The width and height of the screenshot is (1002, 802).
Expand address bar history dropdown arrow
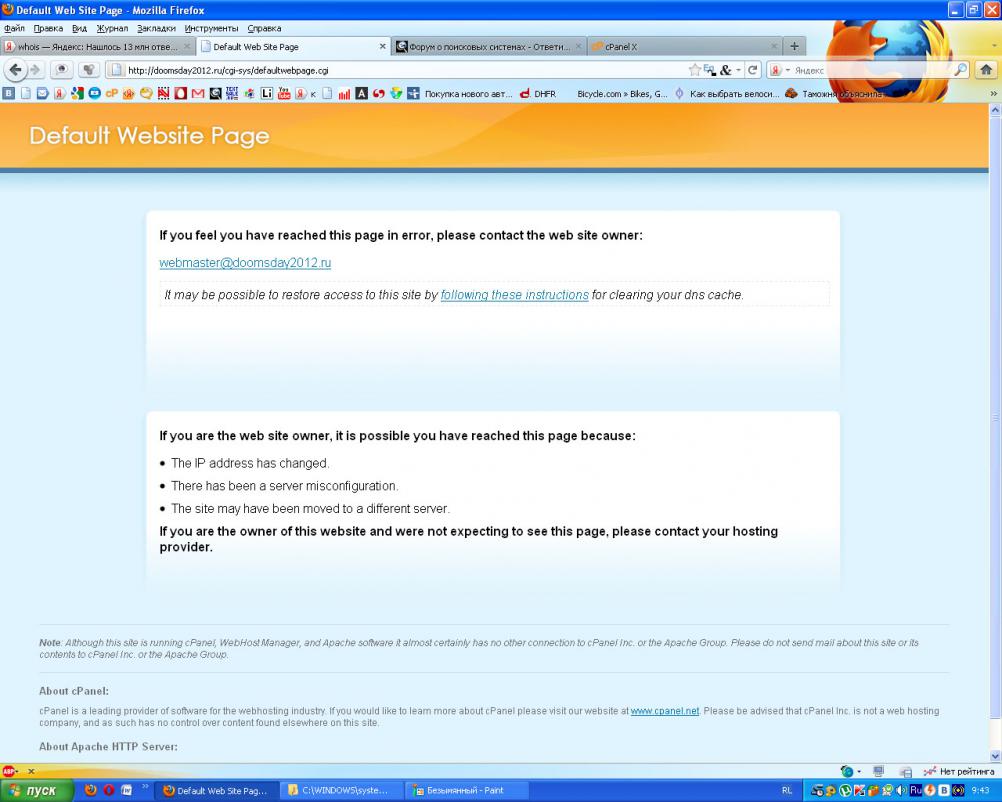[x=738, y=70]
